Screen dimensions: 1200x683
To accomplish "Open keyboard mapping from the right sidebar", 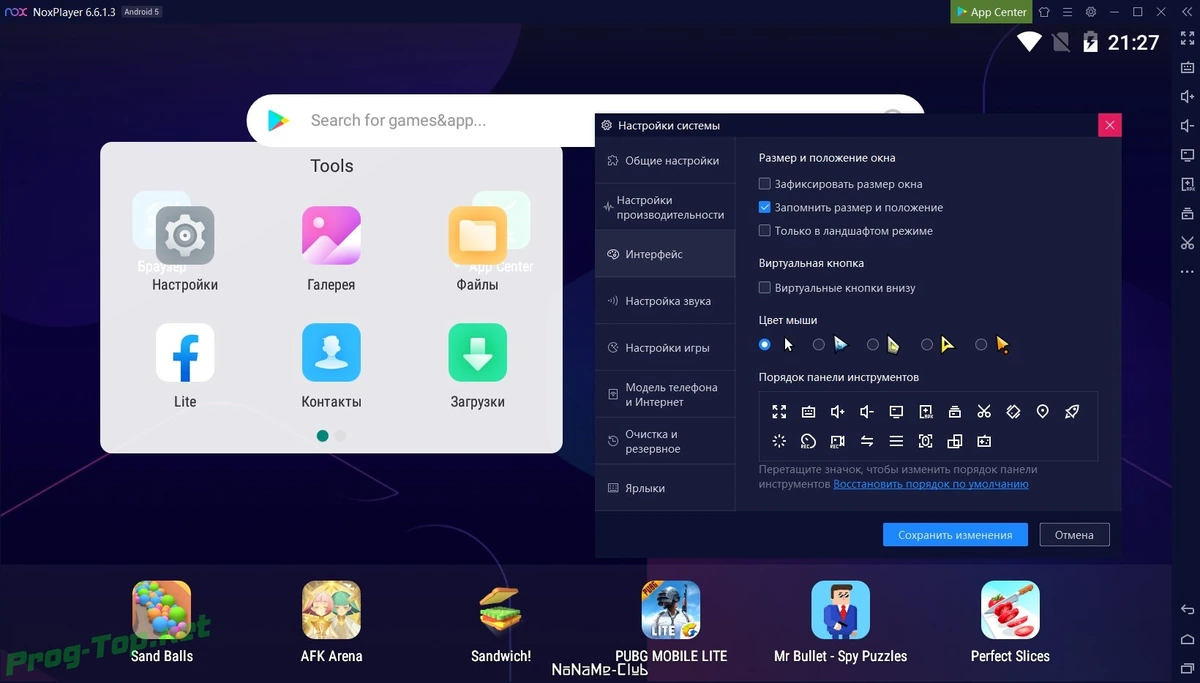I will [1187, 68].
